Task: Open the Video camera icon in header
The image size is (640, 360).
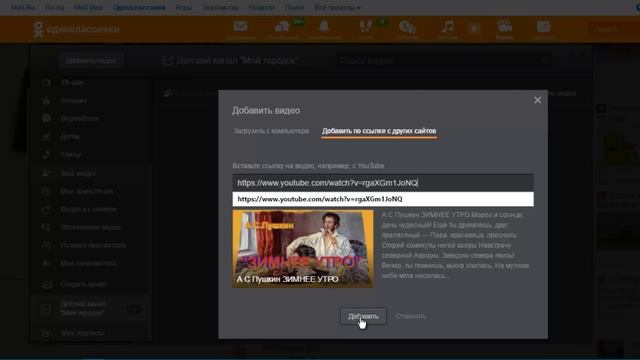Action: click(504, 26)
